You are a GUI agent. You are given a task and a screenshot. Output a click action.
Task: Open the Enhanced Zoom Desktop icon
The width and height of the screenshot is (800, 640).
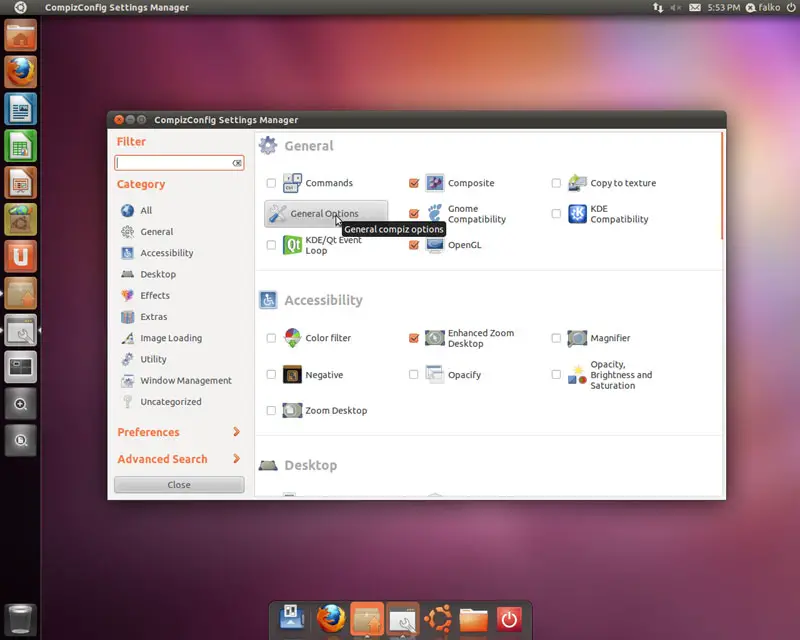click(x=435, y=338)
